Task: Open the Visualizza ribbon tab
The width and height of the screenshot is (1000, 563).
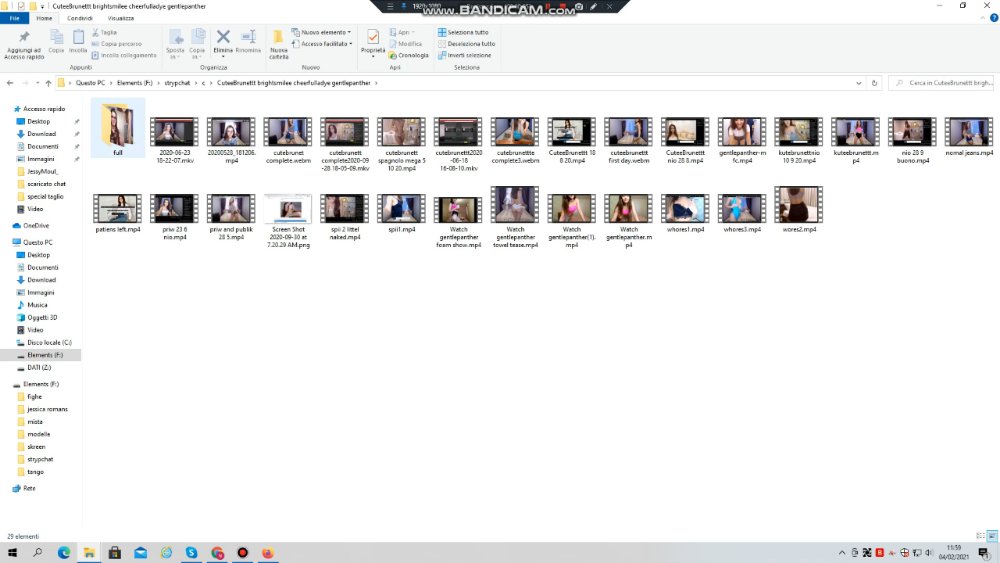Action: [121, 18]
